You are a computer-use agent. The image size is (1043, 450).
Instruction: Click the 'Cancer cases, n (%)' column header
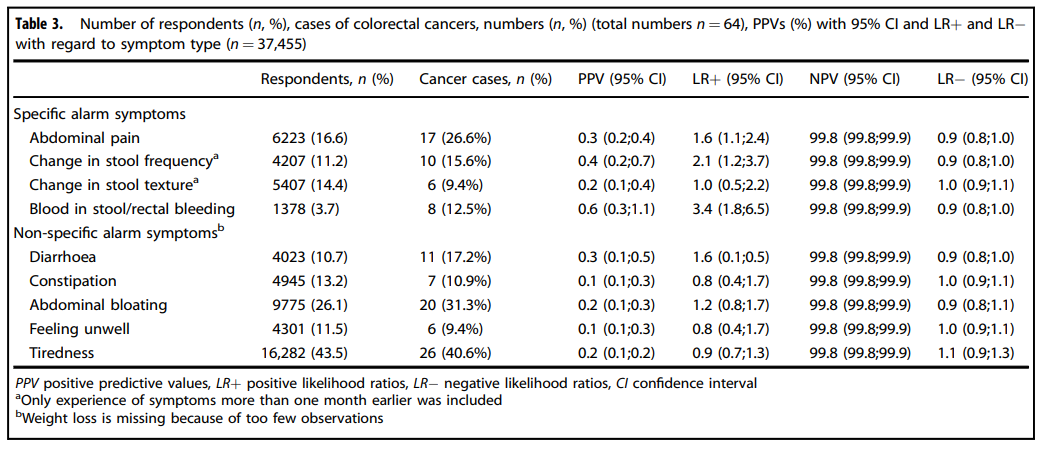(x=485, y=78)
